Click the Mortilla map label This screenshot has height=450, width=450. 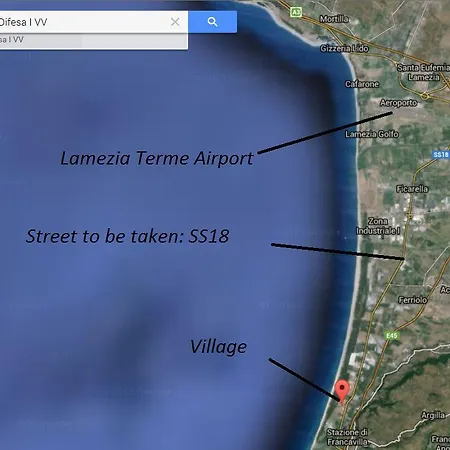point(334,19)
